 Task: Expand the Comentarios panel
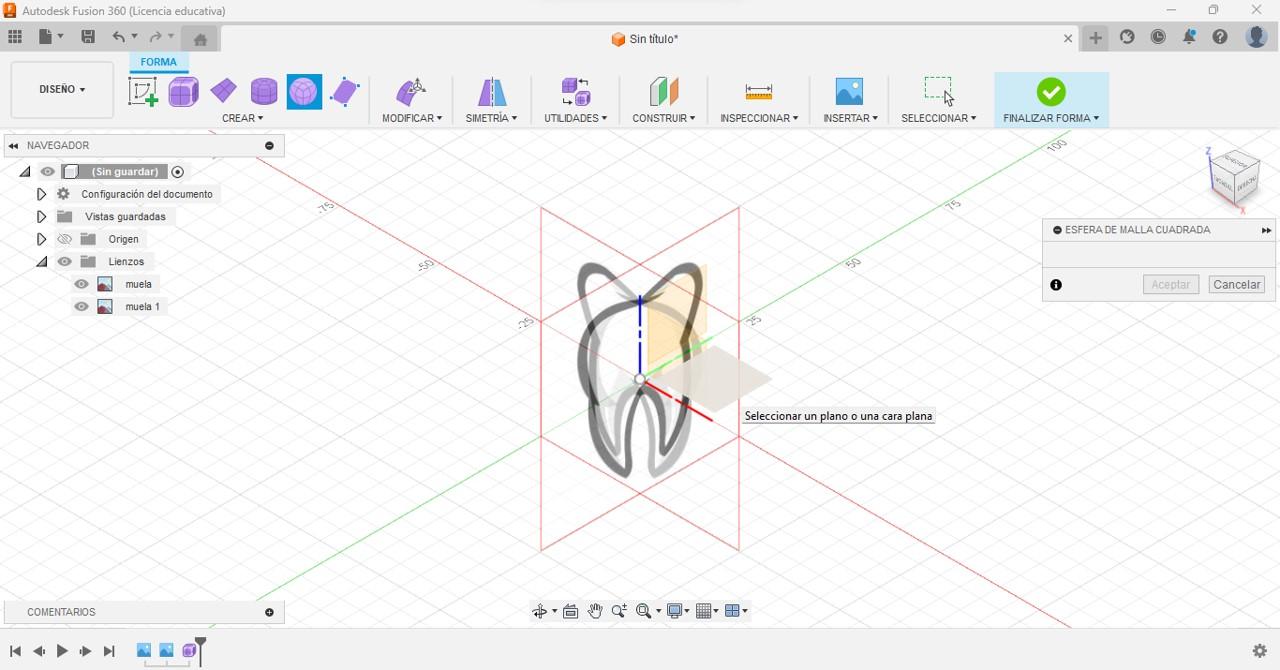tap(269, 612)
